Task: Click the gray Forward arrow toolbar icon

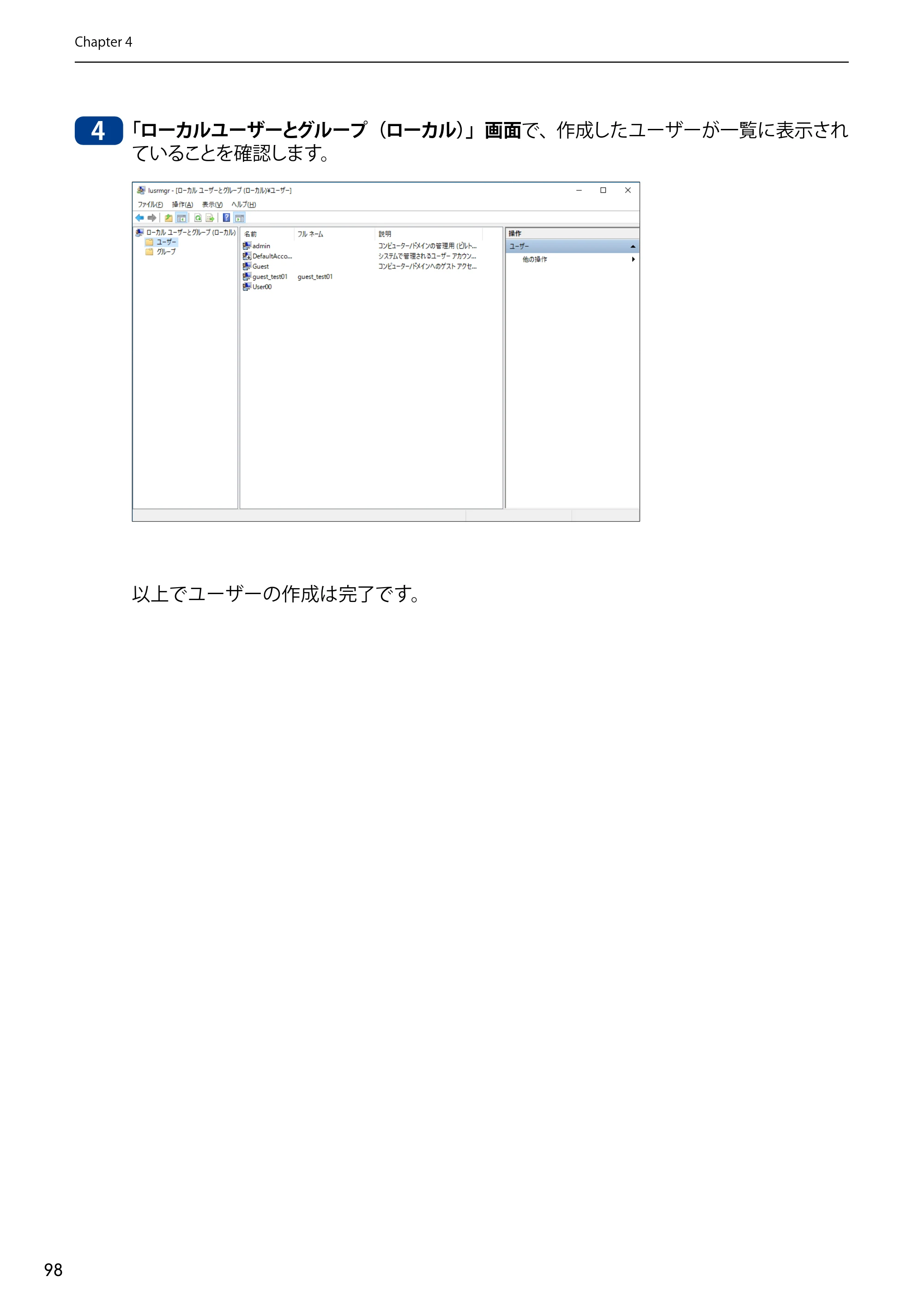Action: (x=152, y=218)
